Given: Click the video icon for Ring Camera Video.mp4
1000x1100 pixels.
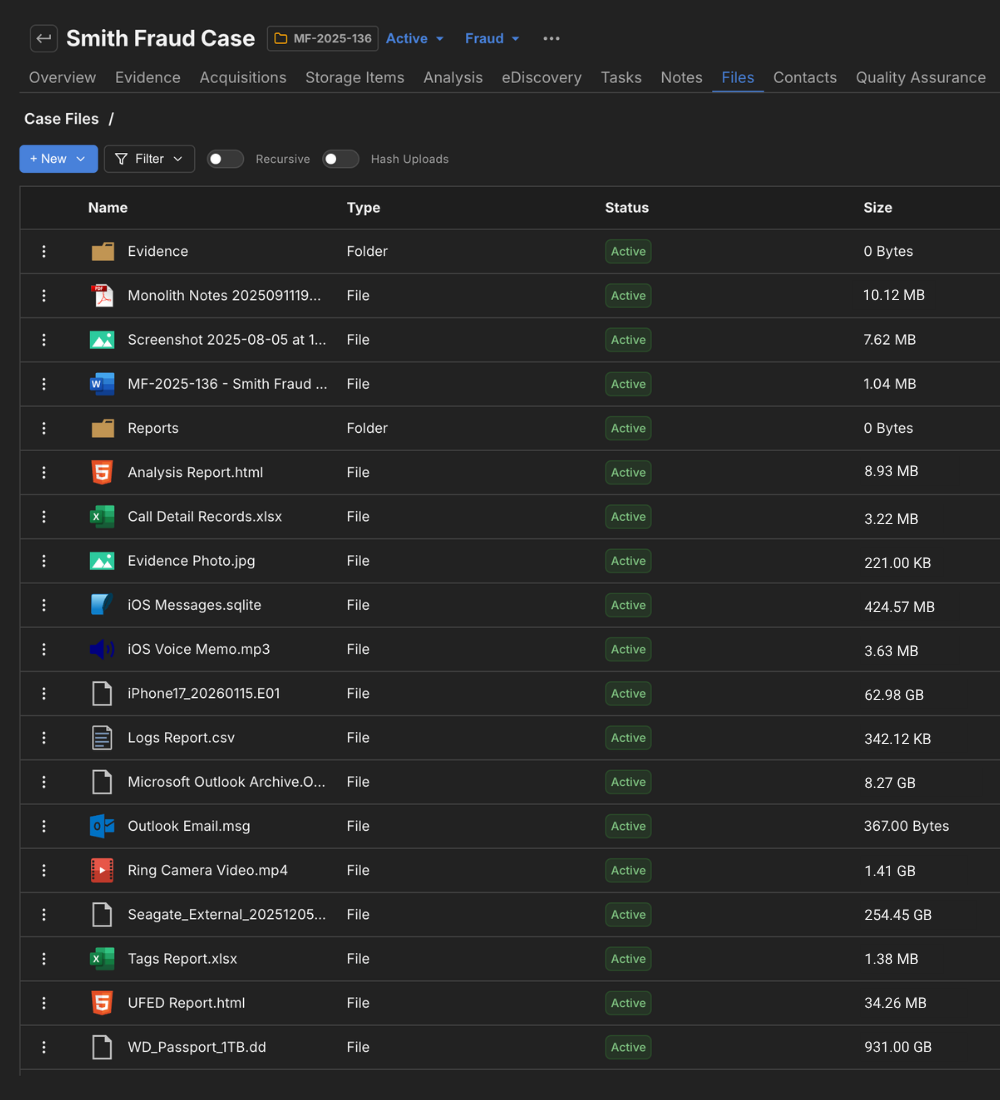Looking at the screenshot, I should tap(102, 870).
